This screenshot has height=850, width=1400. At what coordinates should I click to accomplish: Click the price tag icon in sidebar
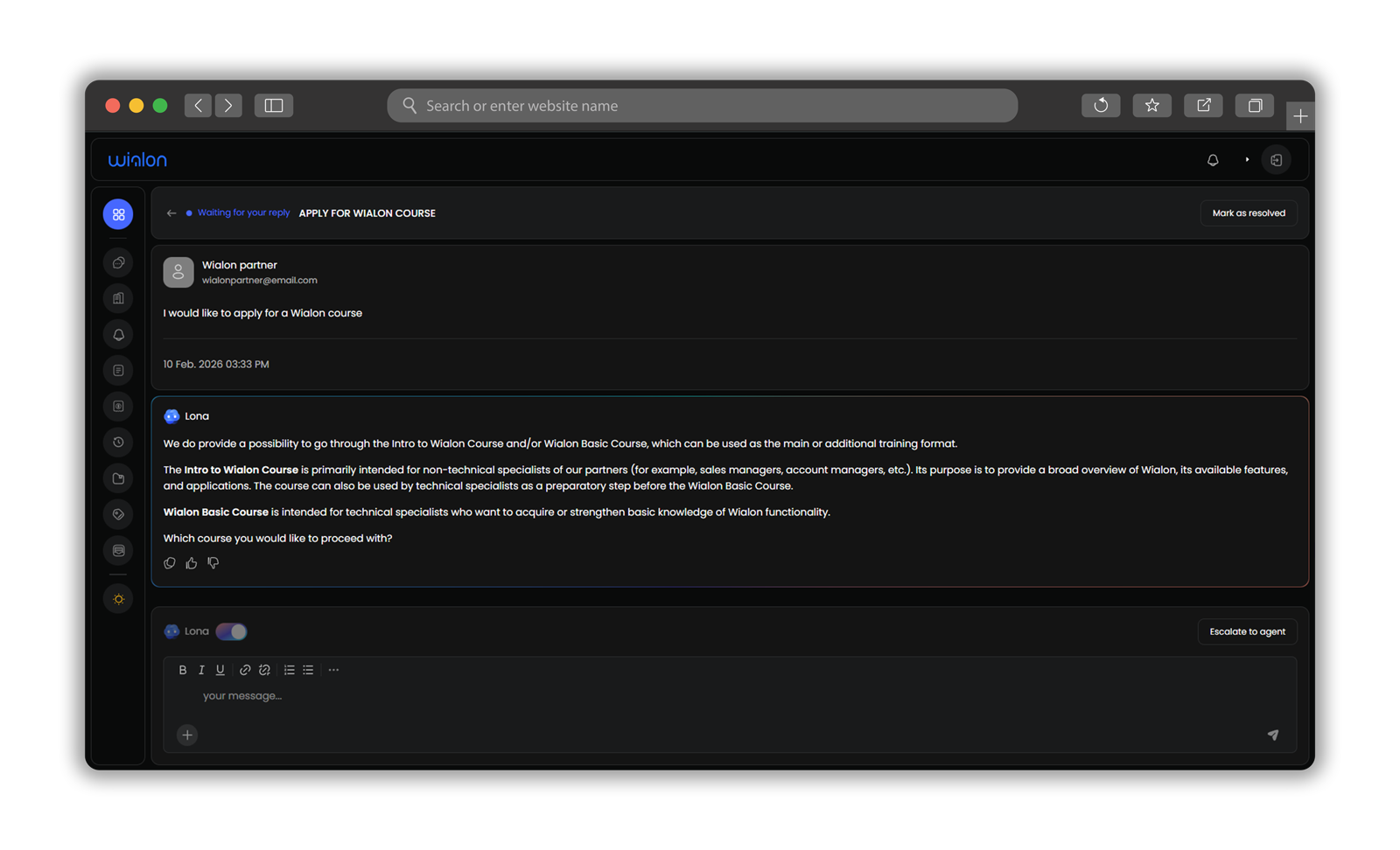[118, 514]
